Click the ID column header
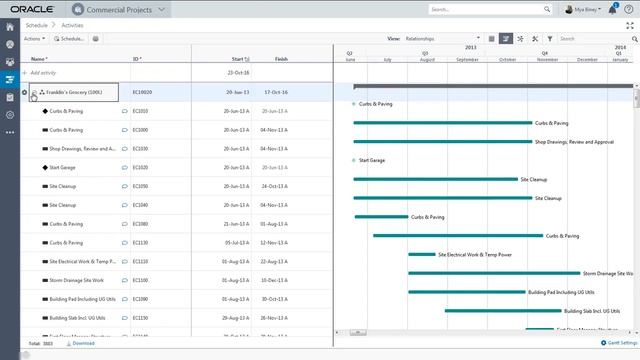Image resolution: width=640 pixels, height=360 pixels. coord(137,59)
